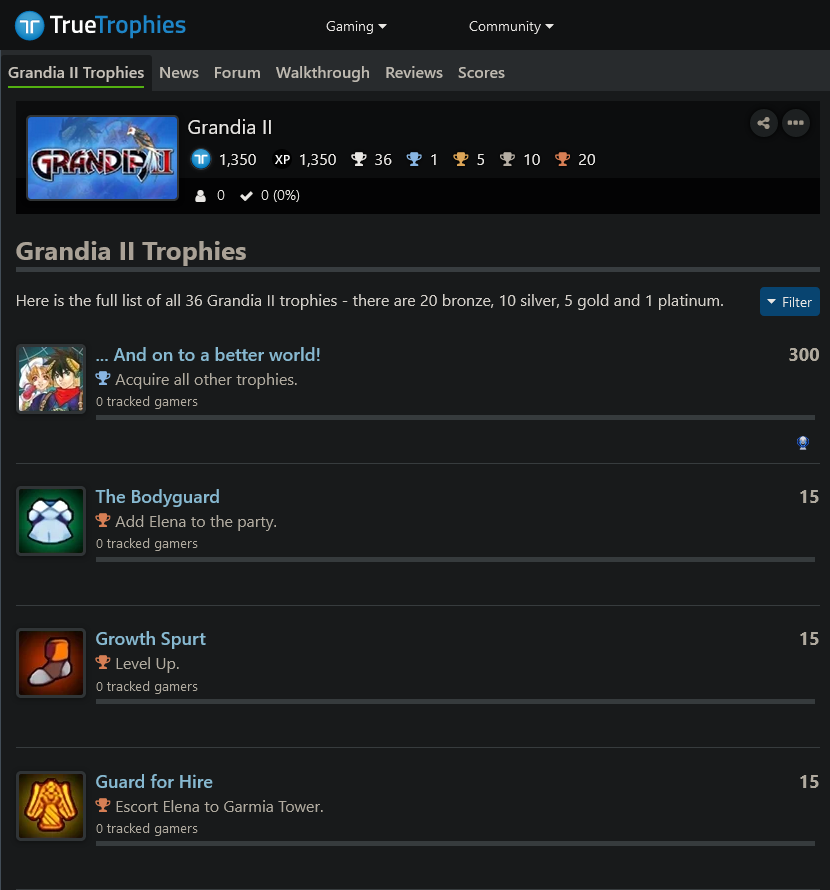This screenshot has height=890, width=830.
Task: Click progress bar under The Bodyguard
Action: [455, 560]
